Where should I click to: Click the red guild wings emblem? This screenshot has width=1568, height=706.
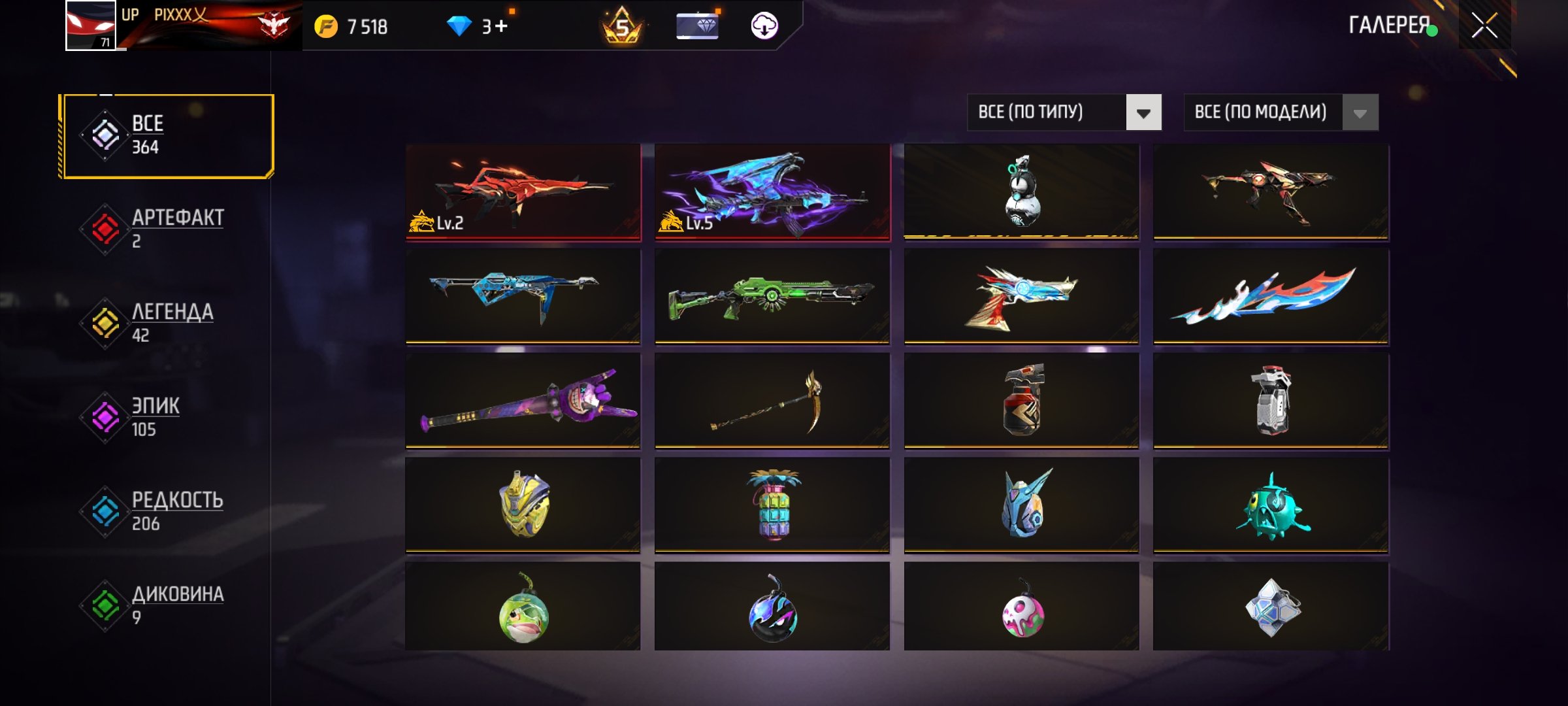click(274, 25)
